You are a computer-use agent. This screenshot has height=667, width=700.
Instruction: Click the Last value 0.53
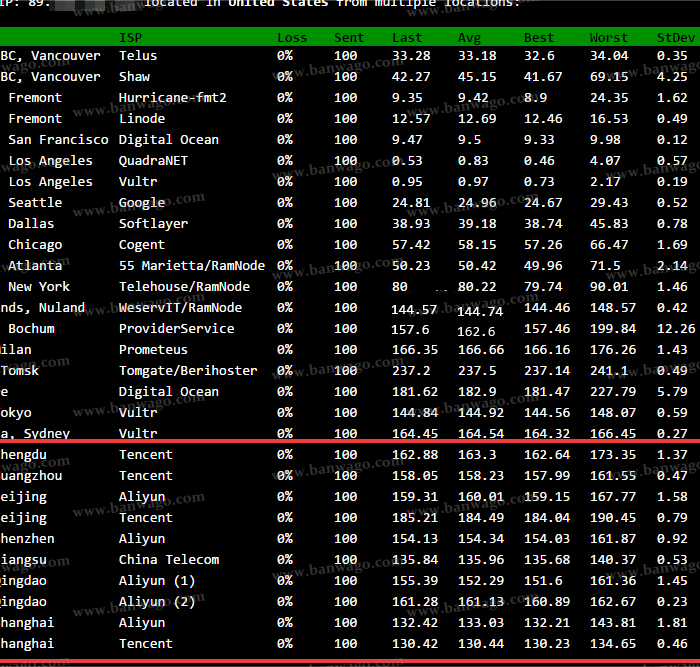407,161
